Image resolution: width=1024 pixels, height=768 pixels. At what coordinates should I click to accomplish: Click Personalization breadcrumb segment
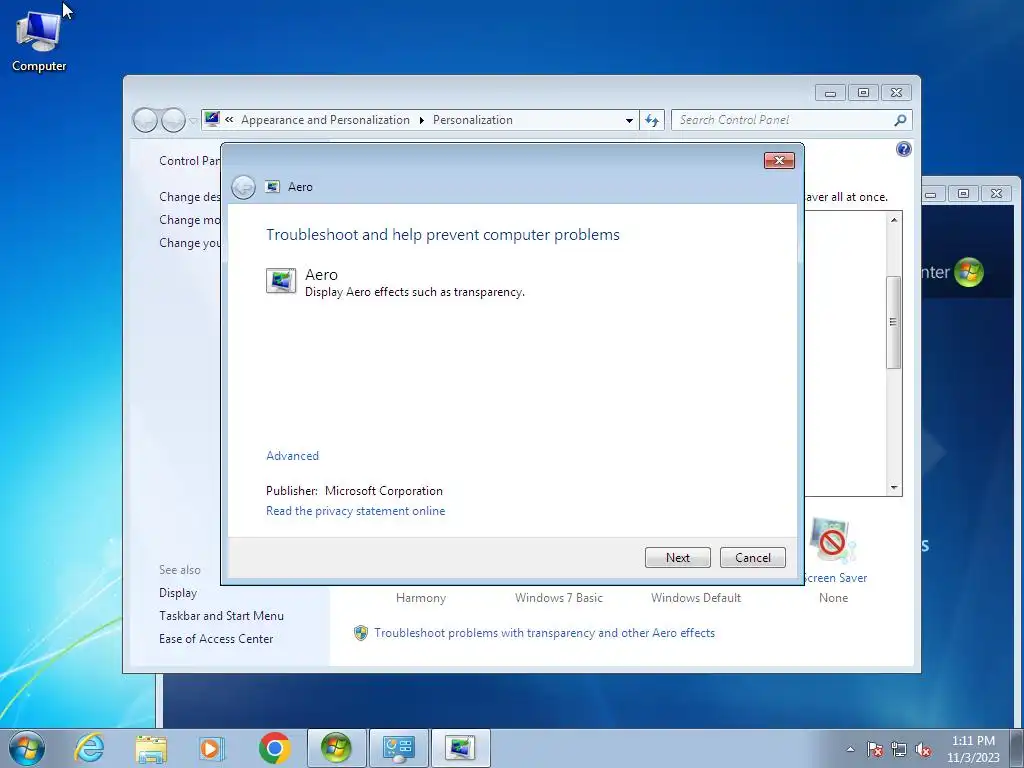click(x=473, y=120)
